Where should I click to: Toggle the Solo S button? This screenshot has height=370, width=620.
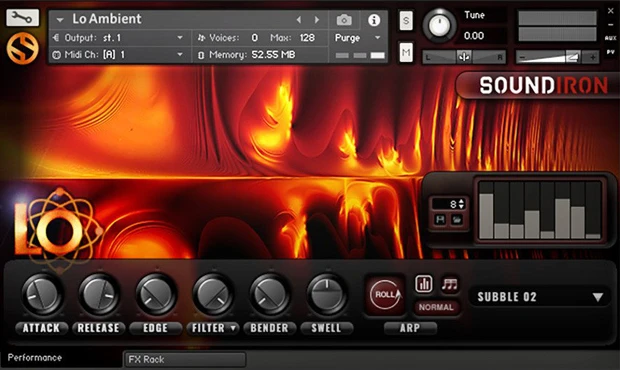click(406, 20)
